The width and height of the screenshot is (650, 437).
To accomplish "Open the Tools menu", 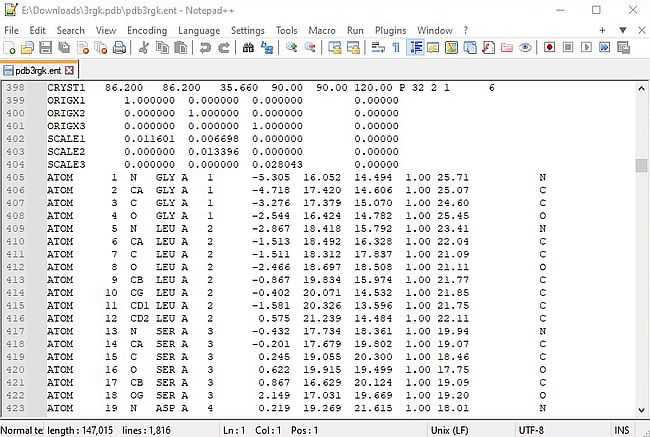I will (286, 31).
